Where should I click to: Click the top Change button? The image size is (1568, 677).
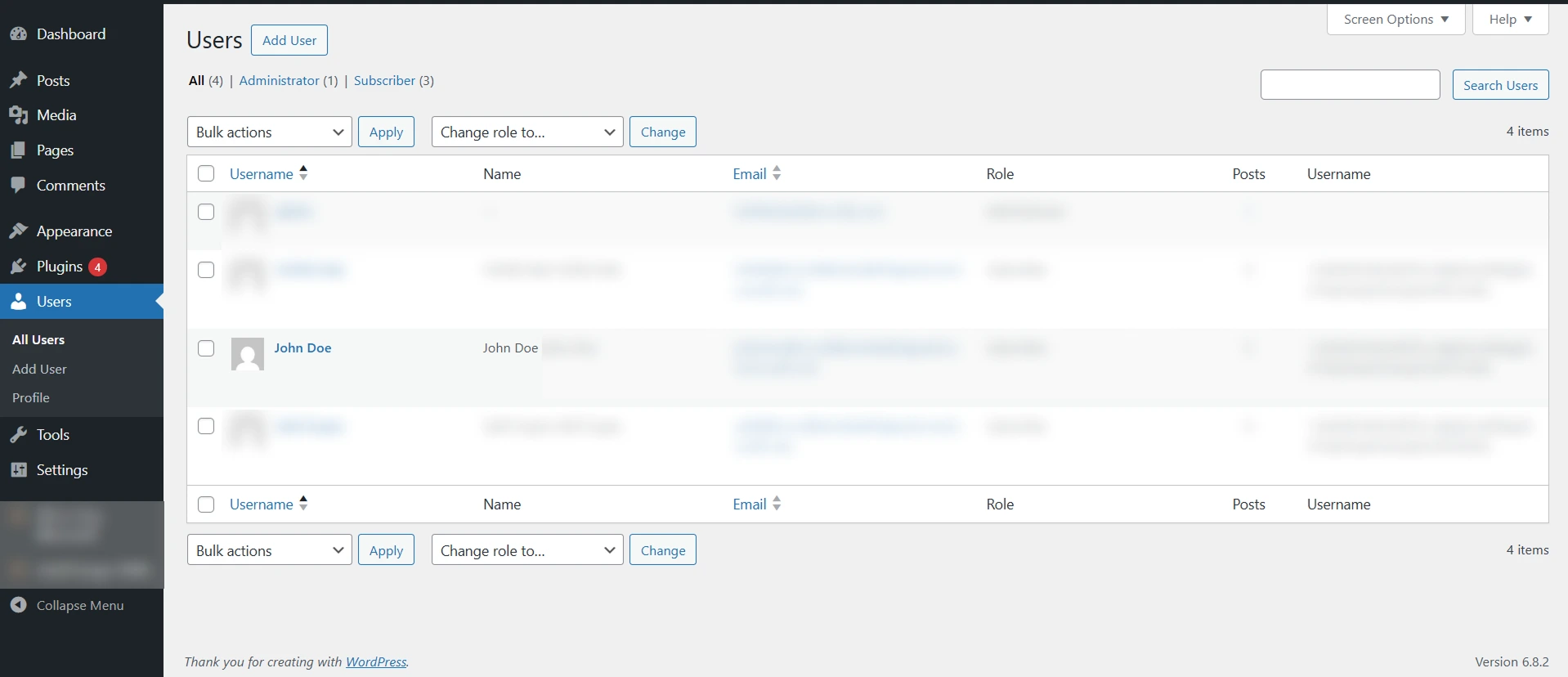(x=663, y=132)
